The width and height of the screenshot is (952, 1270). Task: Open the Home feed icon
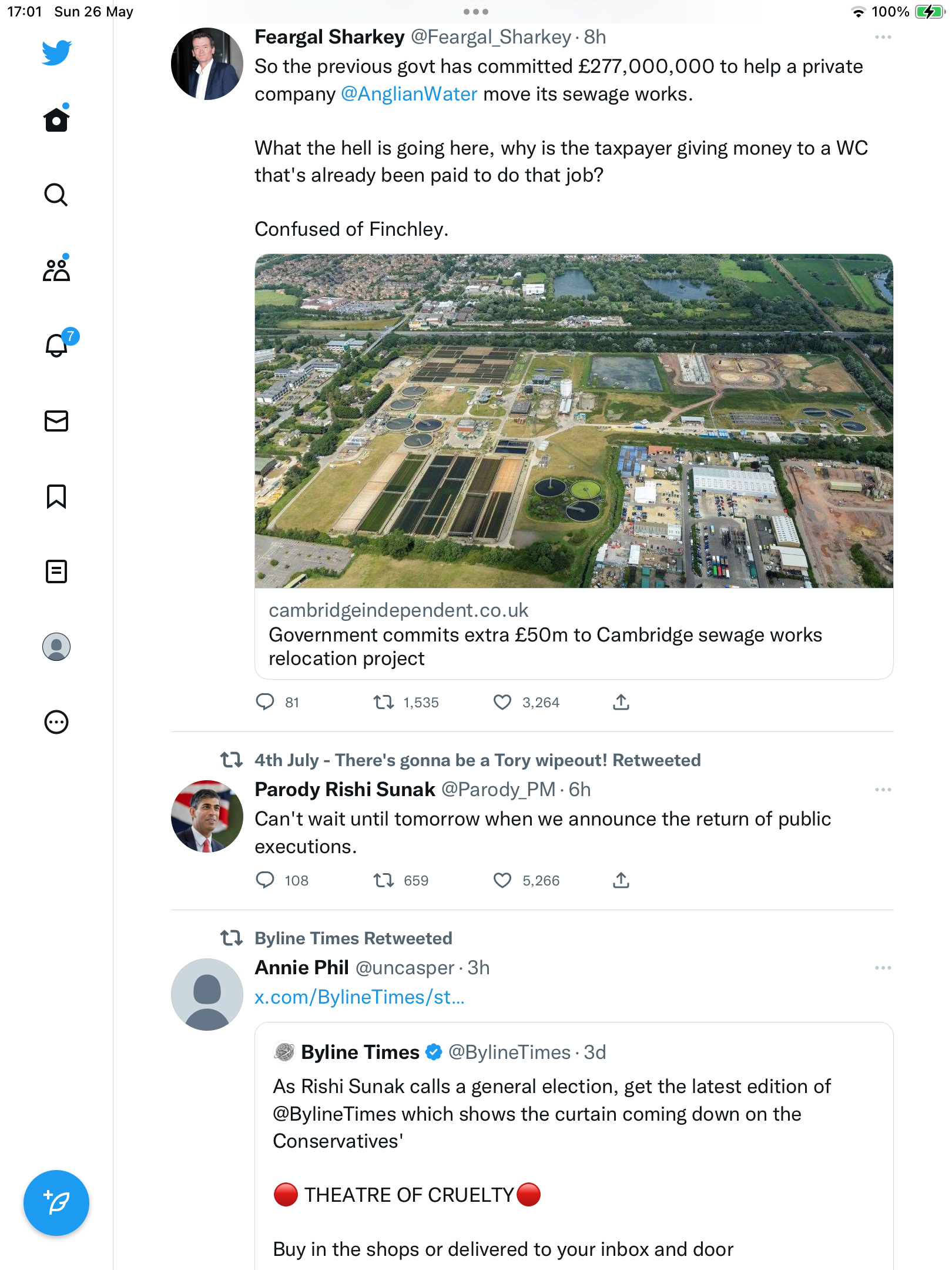(56, 119)
